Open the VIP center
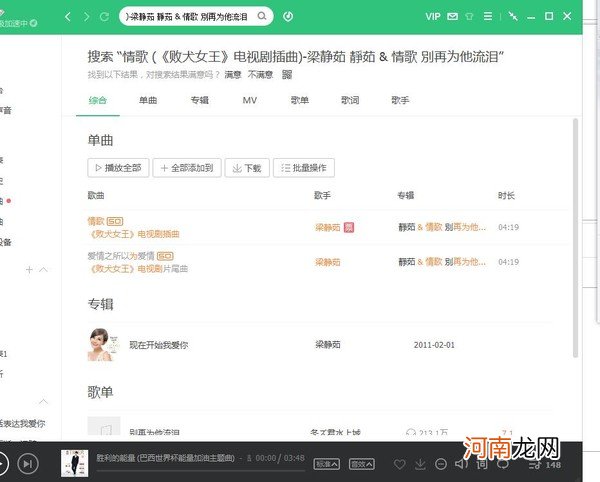This screenshot has height=482, width=600. point(433,16)
